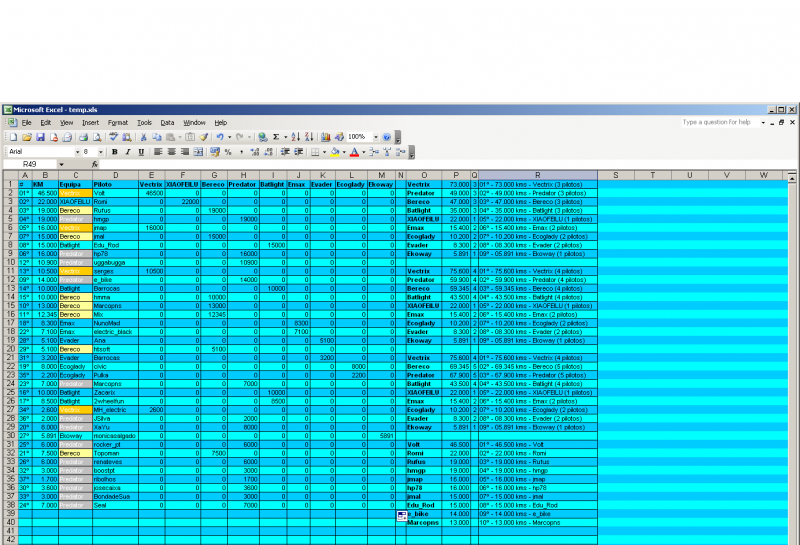Align text to the left
This screenshot has width=800, height=545.
pos(158,152)
